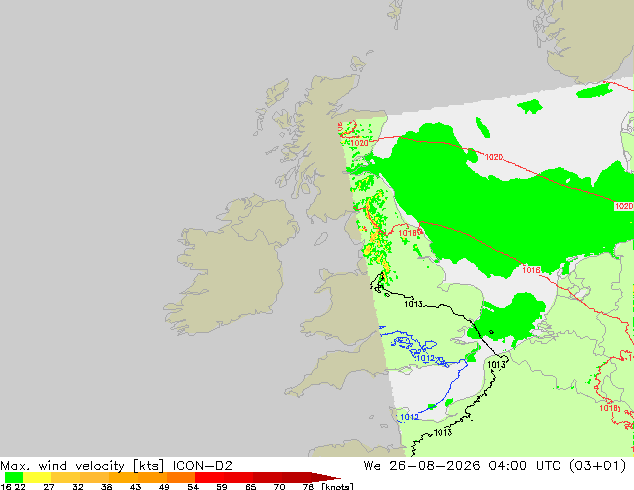Click the dark red arrow tip of legend
634x490 pixels.
326,477
